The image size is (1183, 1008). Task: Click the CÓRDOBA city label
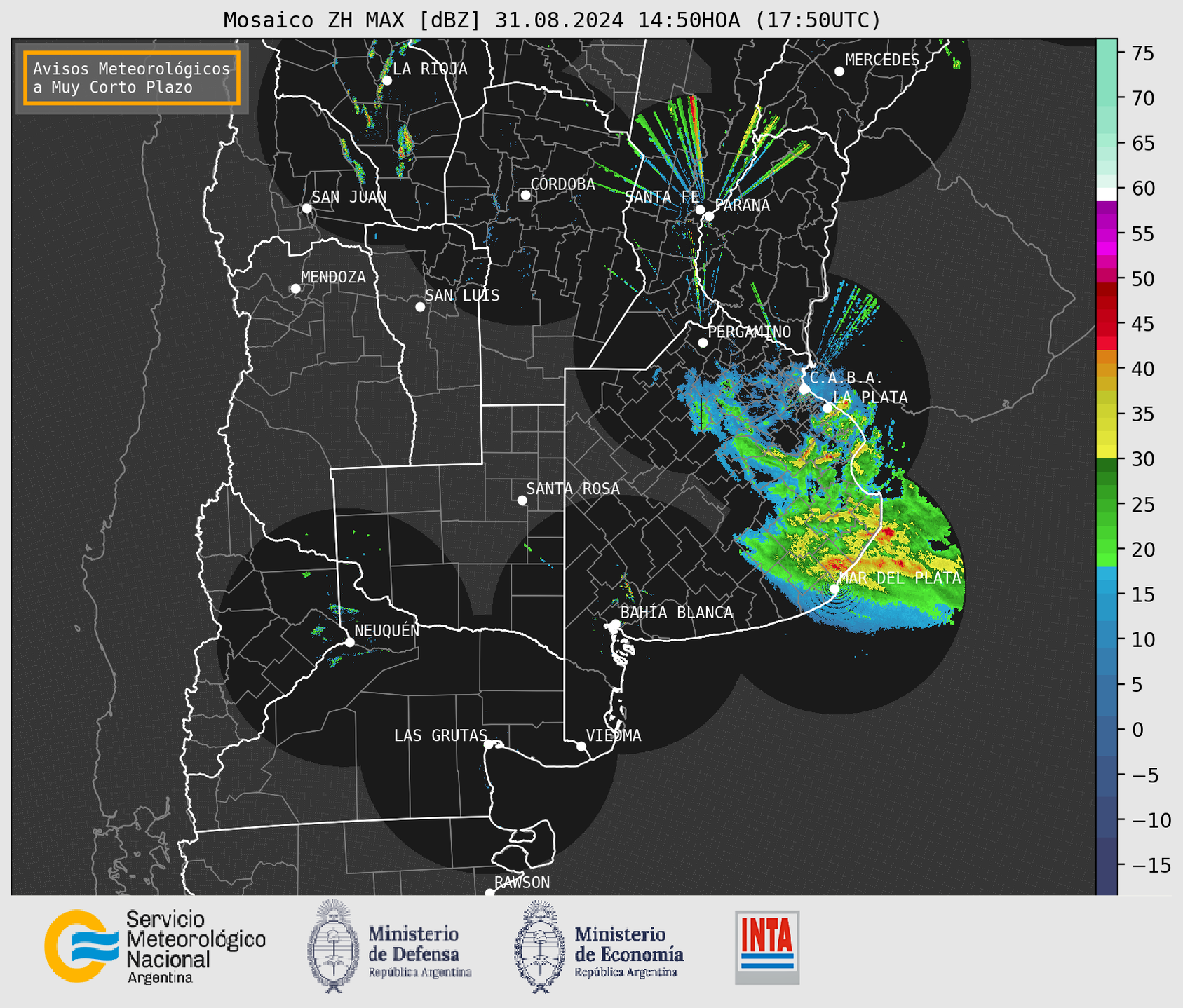tap(562, 184)
